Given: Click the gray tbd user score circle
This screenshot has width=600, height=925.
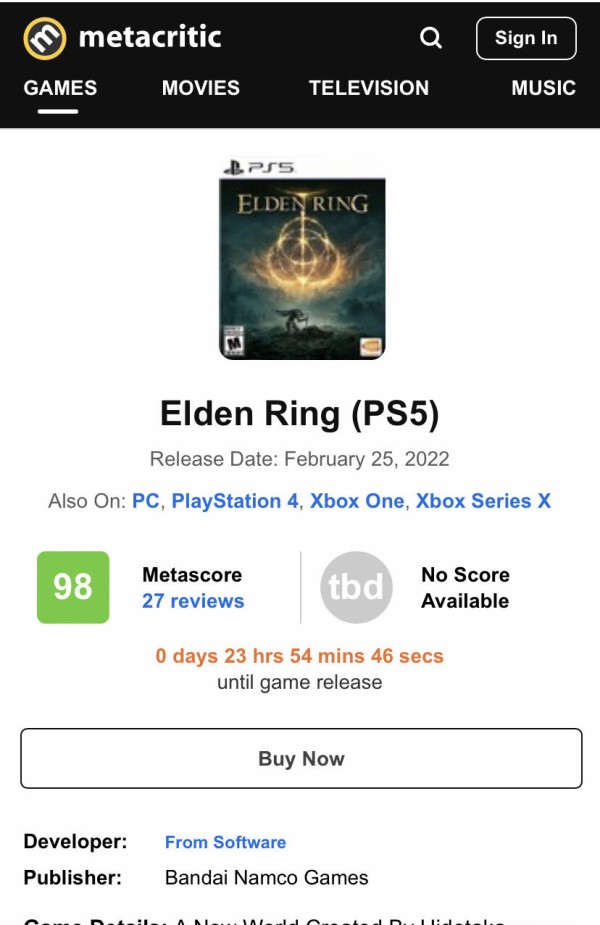Looking at the screenshot, I should click(356, 587).
